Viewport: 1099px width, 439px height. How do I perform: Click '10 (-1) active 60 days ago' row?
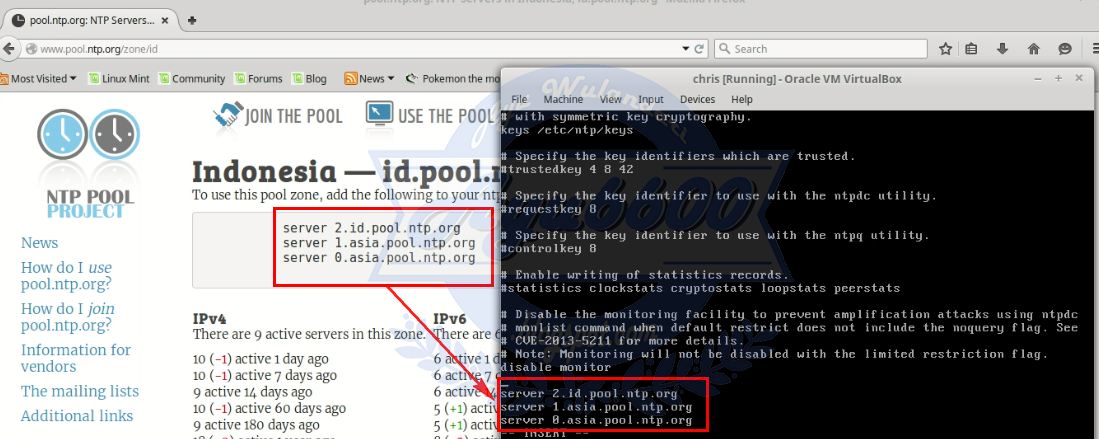269,408
